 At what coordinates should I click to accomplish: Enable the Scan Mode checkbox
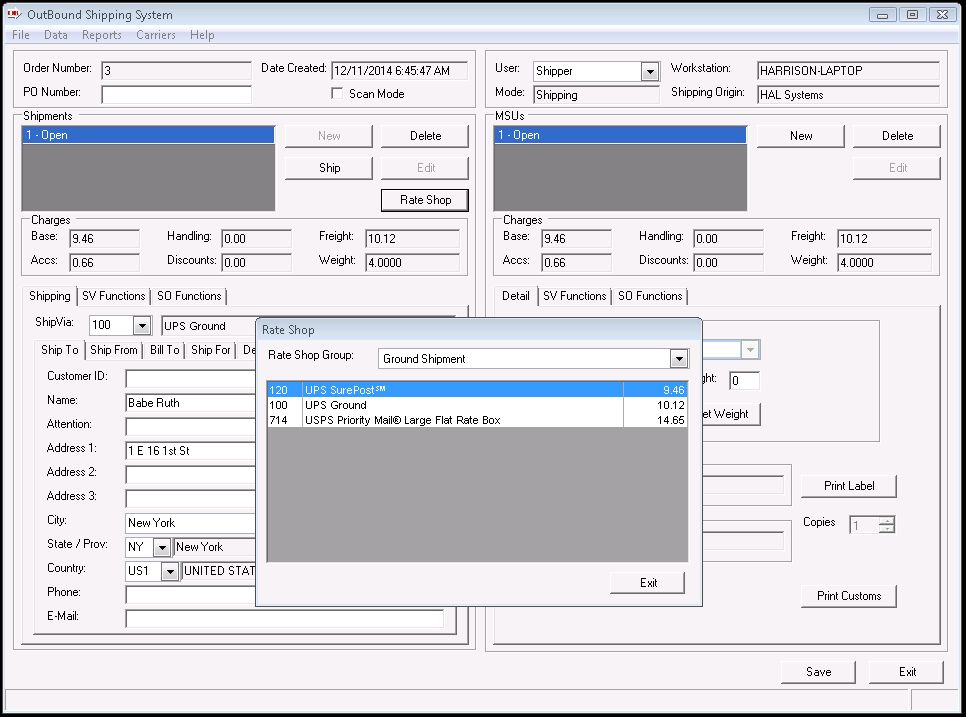pyautogui.click(x=337, y=93)
